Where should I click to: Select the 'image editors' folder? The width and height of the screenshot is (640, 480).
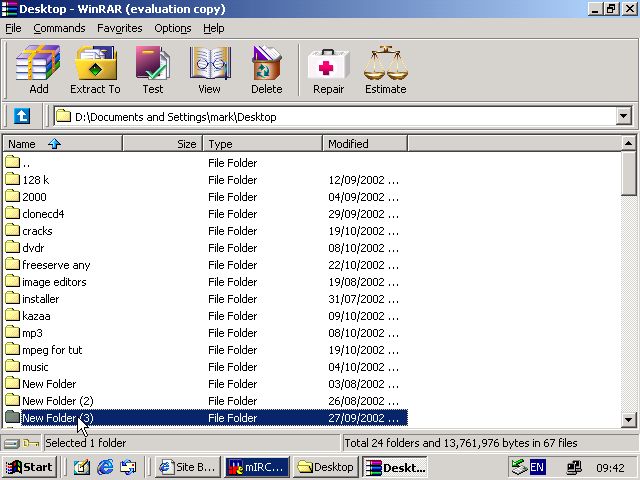tap(54, 282)
